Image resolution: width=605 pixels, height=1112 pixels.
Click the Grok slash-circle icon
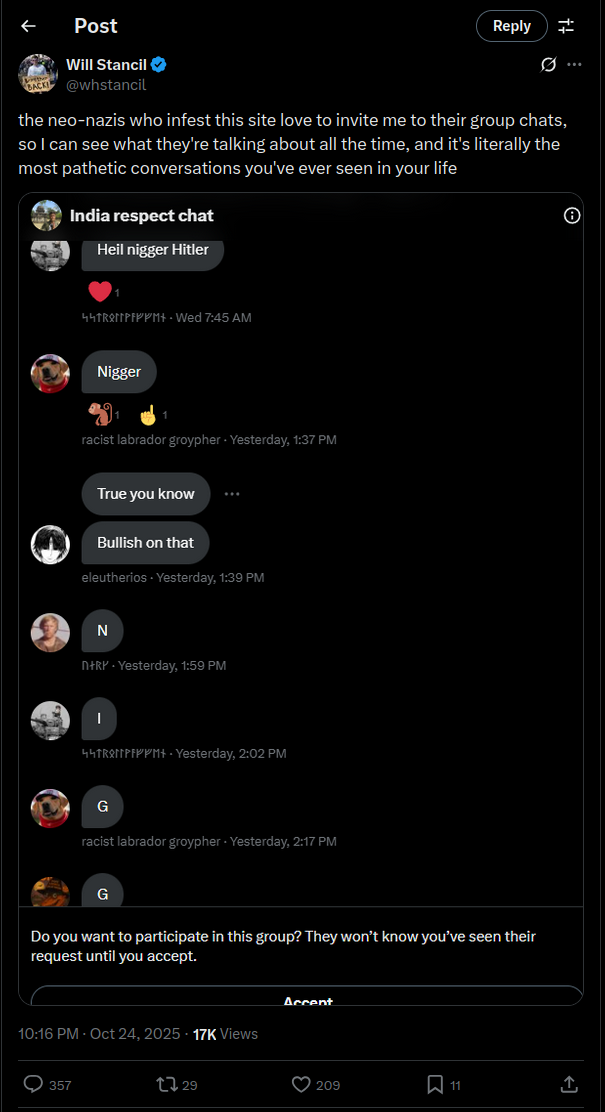[548, 65]
